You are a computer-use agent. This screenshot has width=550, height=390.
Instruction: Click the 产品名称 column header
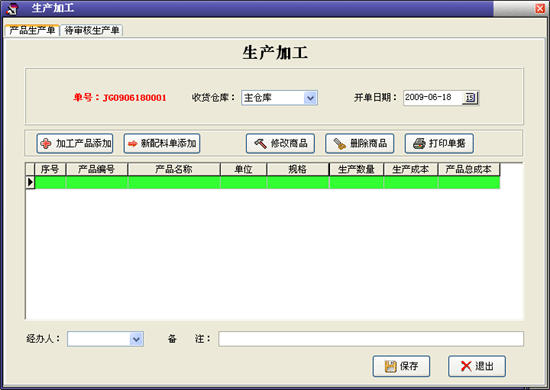[174, 169]
